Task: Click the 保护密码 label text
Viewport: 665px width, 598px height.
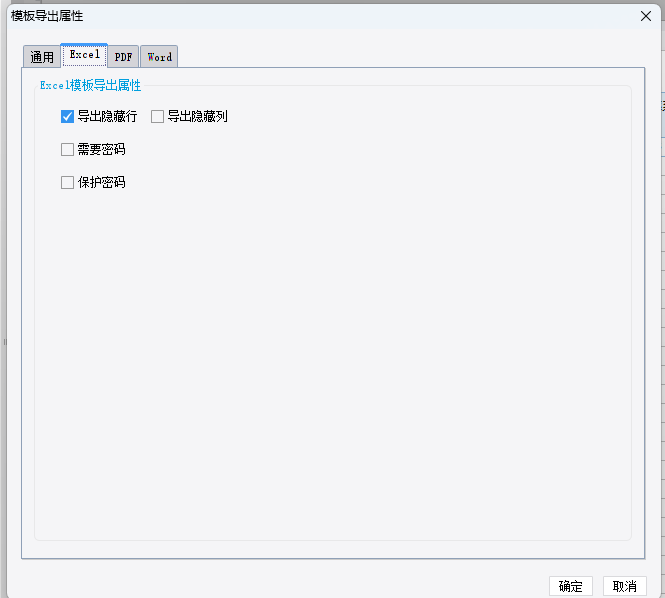Action: pyautogui.click(x=101, y=182)
